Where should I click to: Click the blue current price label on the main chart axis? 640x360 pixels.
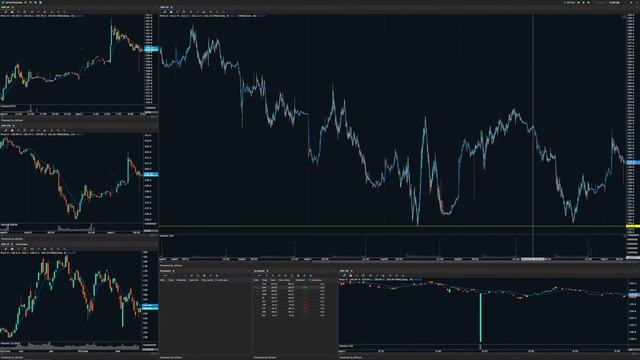pyautogui.click(x=633, y=162)
